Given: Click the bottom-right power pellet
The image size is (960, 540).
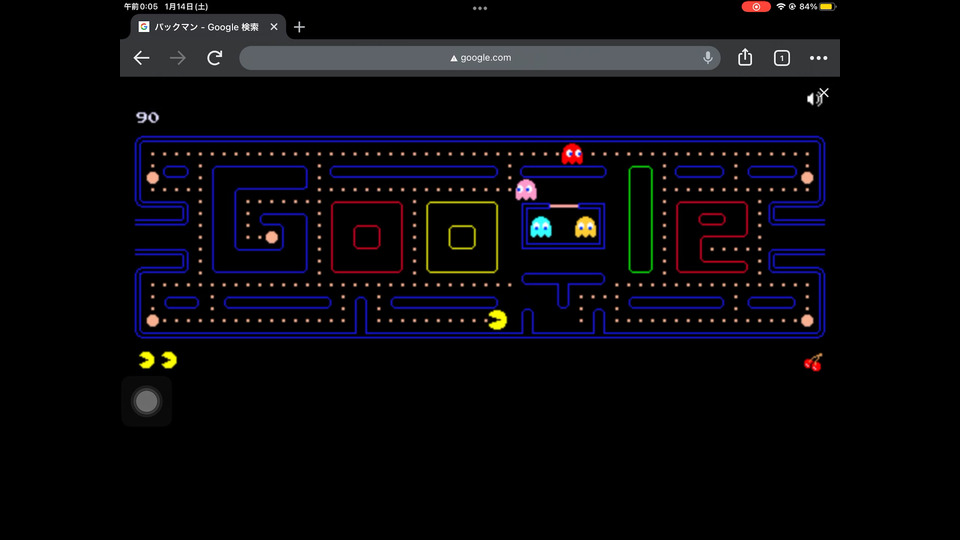Looking at the screenshot, I should pyautogui.click(x=807, y=320).
